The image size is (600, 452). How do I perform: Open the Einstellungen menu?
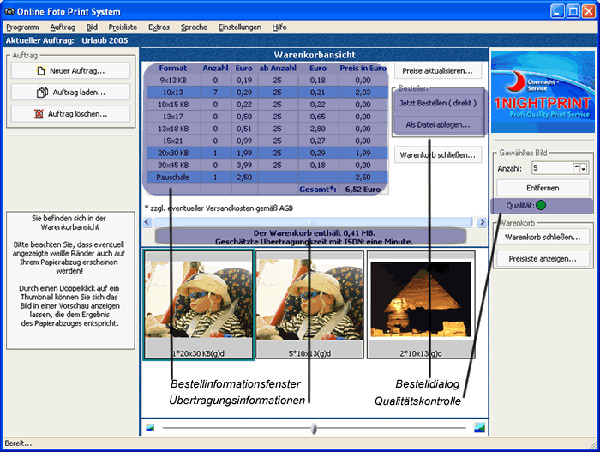coord(240,27)
